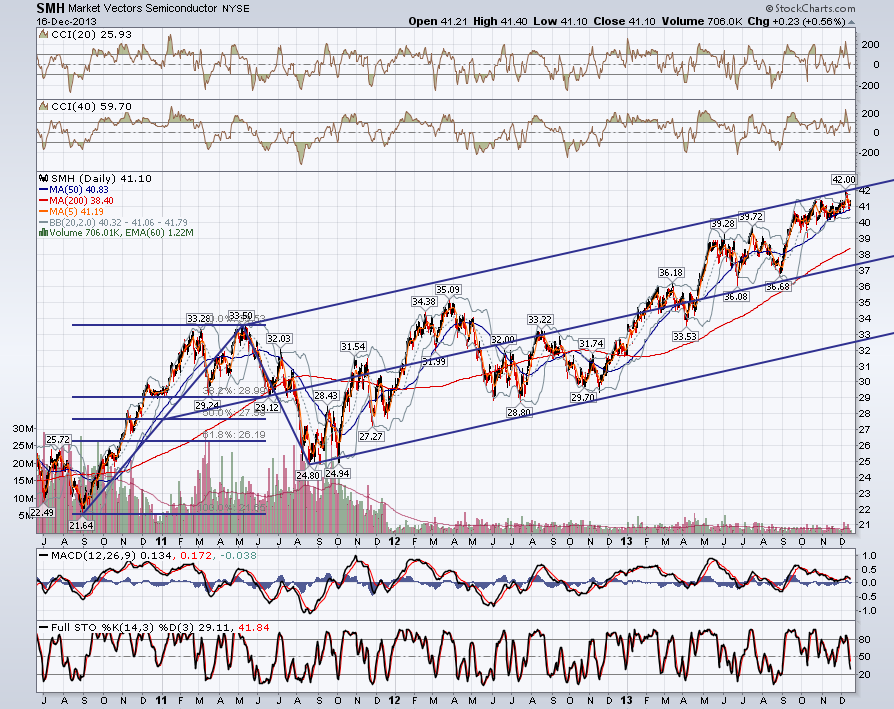The width and height of the screenshot is (894, 709).
Task: Click the Low 41.10 value
Action: tap(560, 21)
